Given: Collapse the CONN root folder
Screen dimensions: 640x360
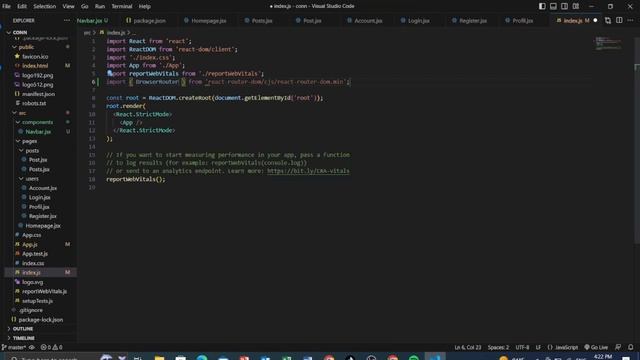Looking at the screenshot, I should [x=20, y=32].
